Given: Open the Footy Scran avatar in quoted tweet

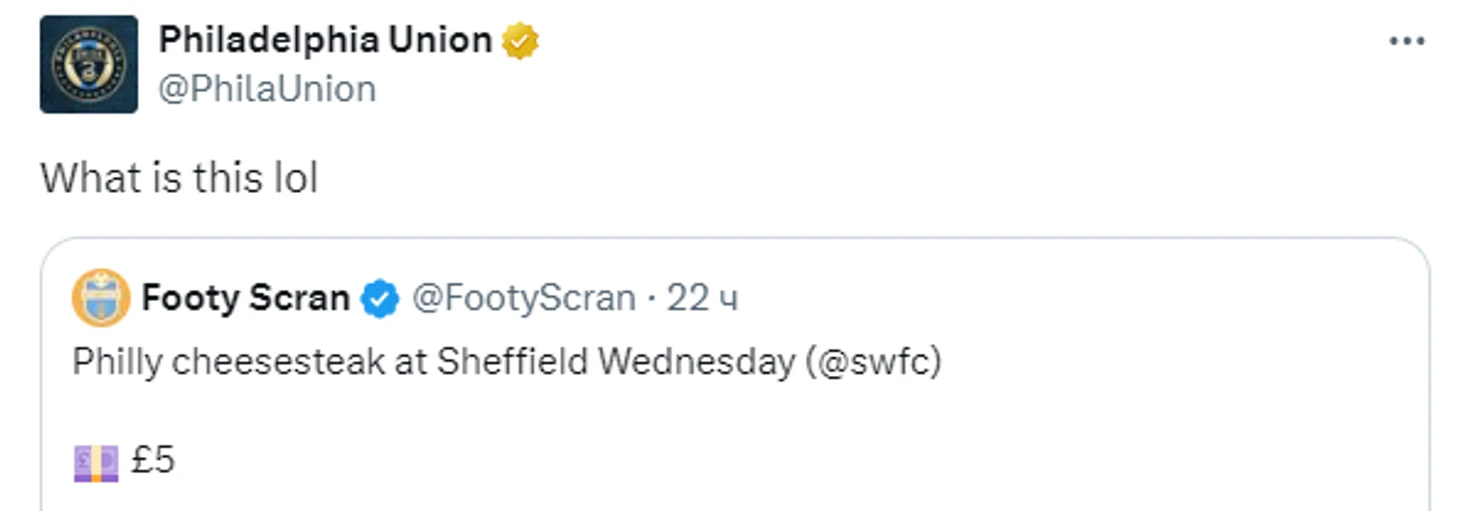Looking at the screenshot, I should click(x=101, y=298).
